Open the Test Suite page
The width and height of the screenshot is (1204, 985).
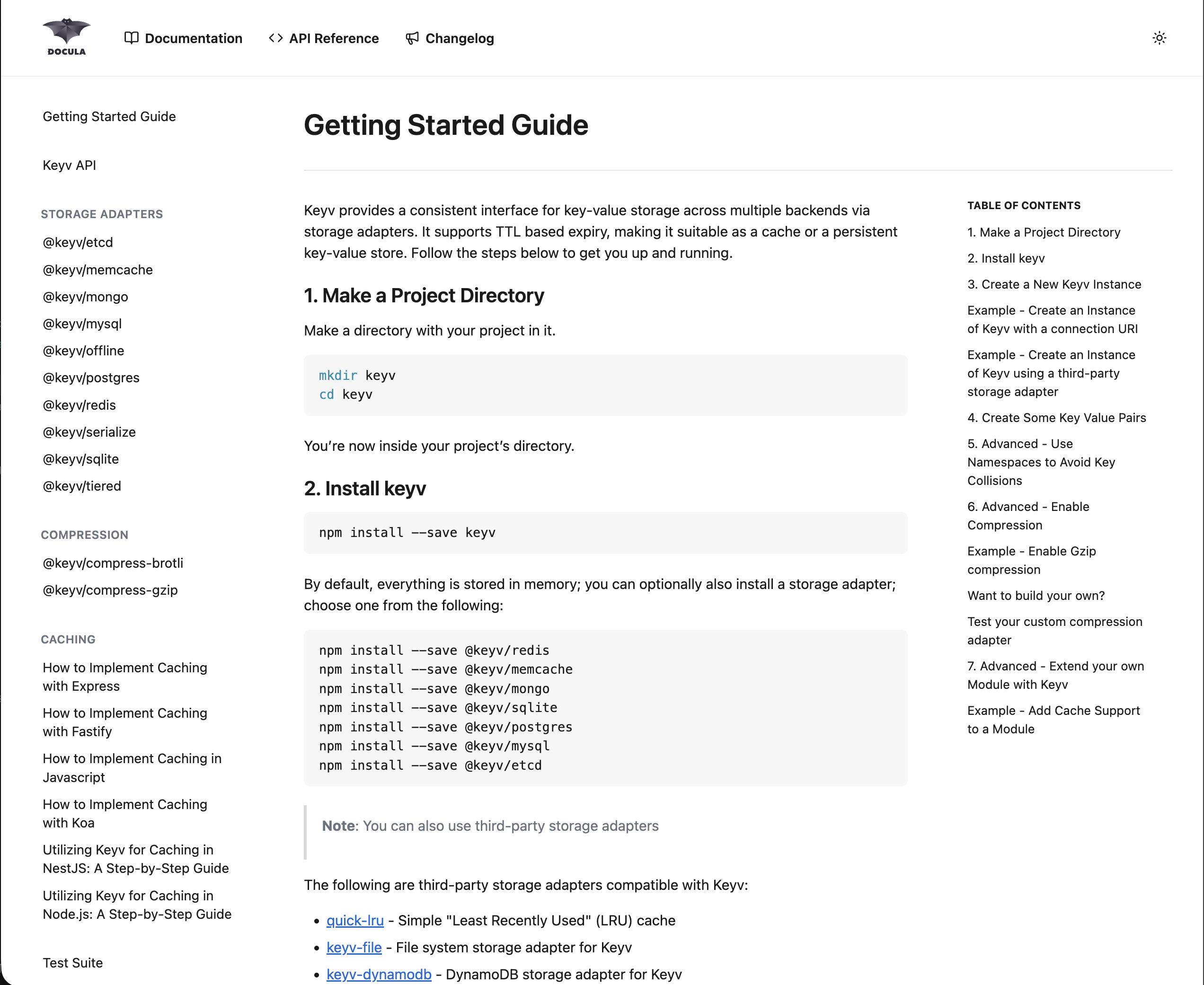[x=73, y=963]
